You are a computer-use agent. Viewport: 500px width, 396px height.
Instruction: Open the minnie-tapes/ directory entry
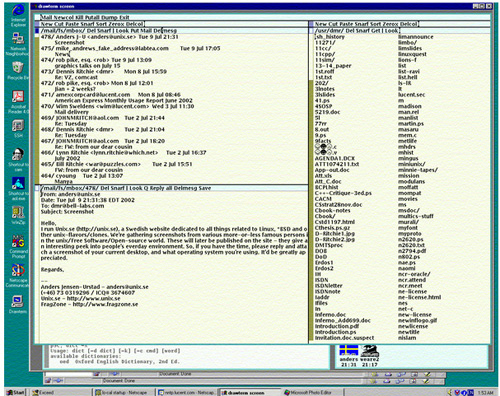tap(418, 170)
